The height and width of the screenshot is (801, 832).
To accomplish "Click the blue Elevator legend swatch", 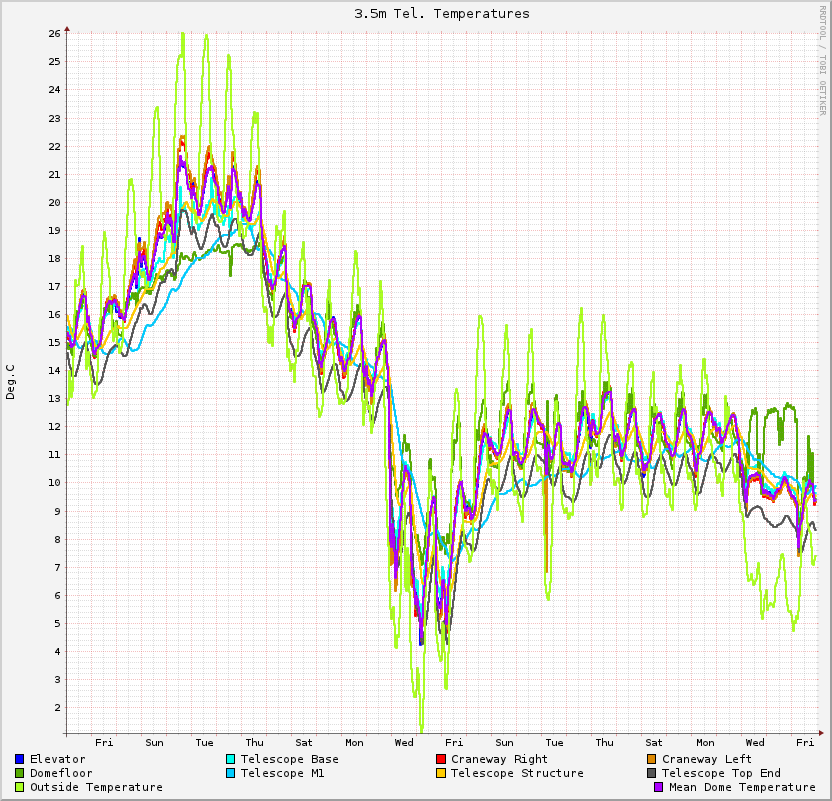I will 19,759.
